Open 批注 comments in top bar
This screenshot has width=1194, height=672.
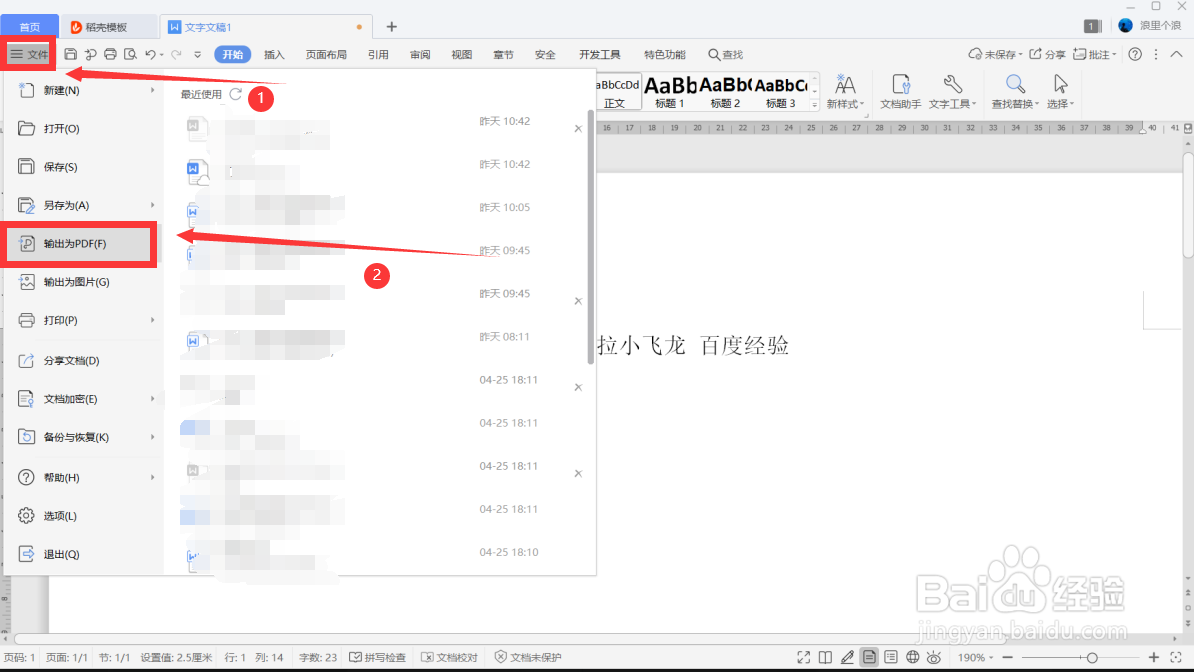point(1095,54)
